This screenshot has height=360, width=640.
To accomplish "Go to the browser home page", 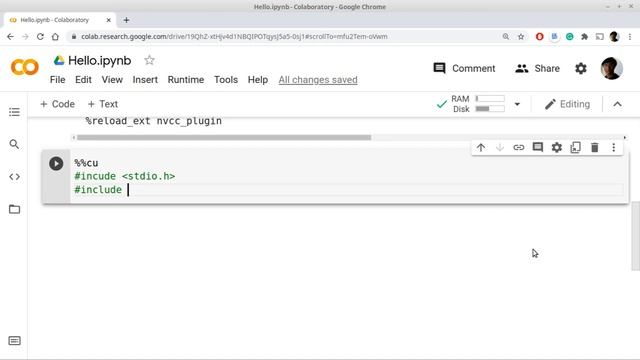I will [x=55, y=37].
